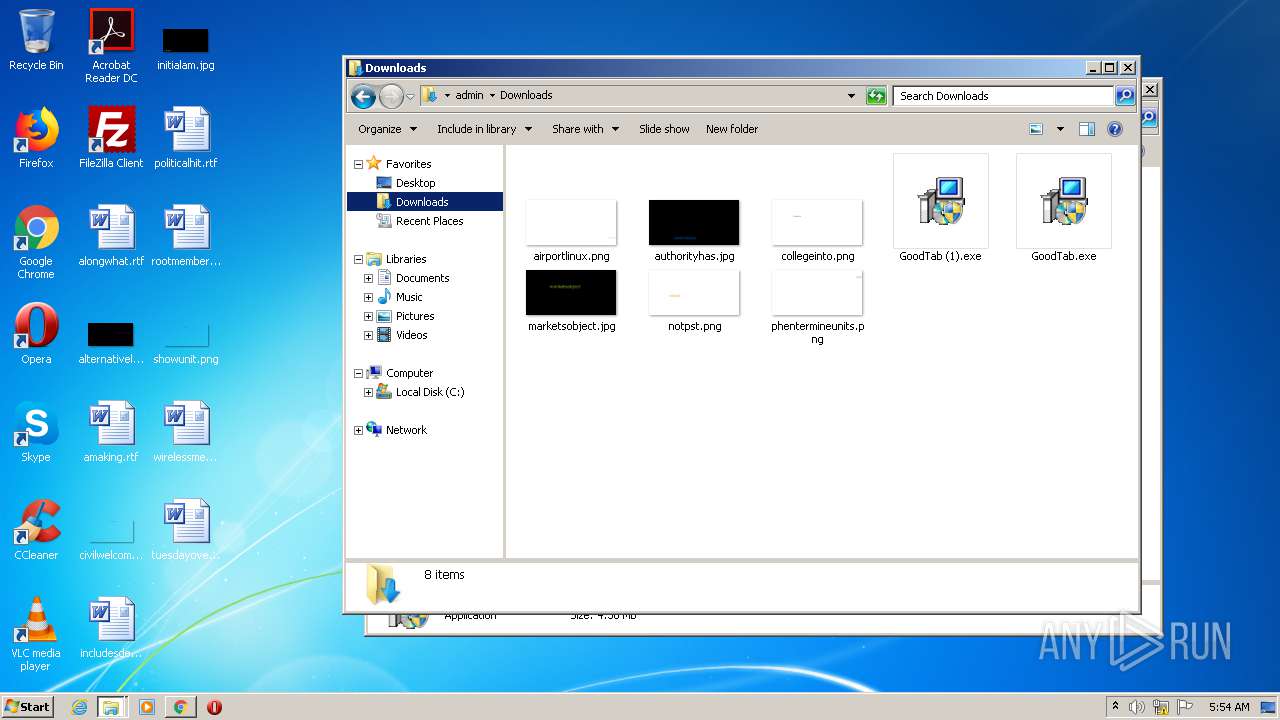1280x720 pixels.
Task: Launch CCleaner desktop shortcut
Action: [36, 530]
